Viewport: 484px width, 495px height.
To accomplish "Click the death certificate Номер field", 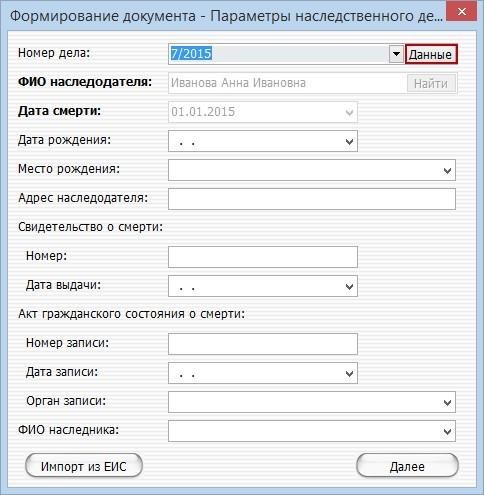I will (263, 257).
